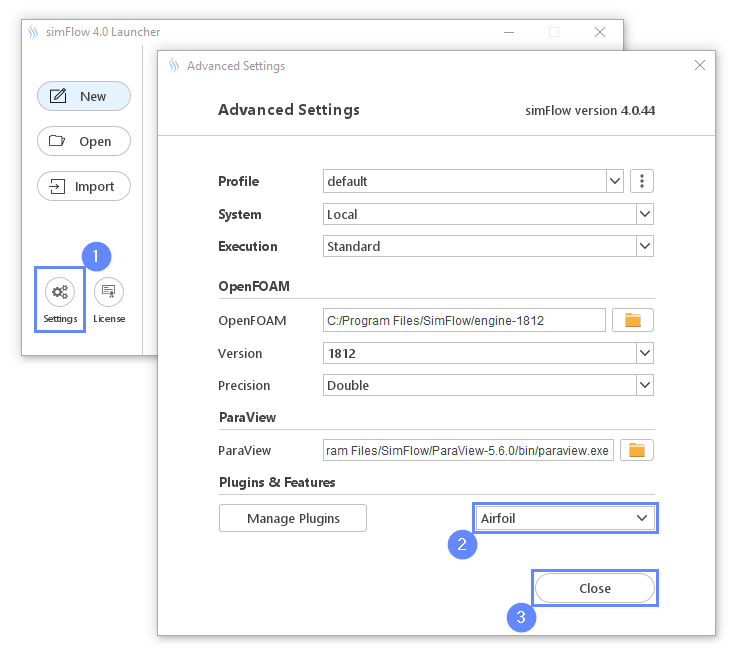Click the Import button in Launcher
This screenshot has width=736, height=656.
point(84,186)
